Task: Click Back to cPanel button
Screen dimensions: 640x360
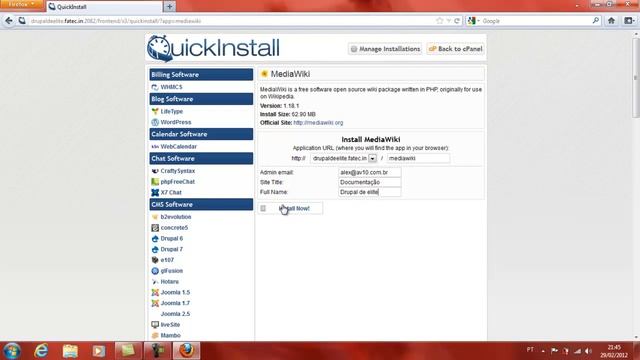Action: point(455,49)
